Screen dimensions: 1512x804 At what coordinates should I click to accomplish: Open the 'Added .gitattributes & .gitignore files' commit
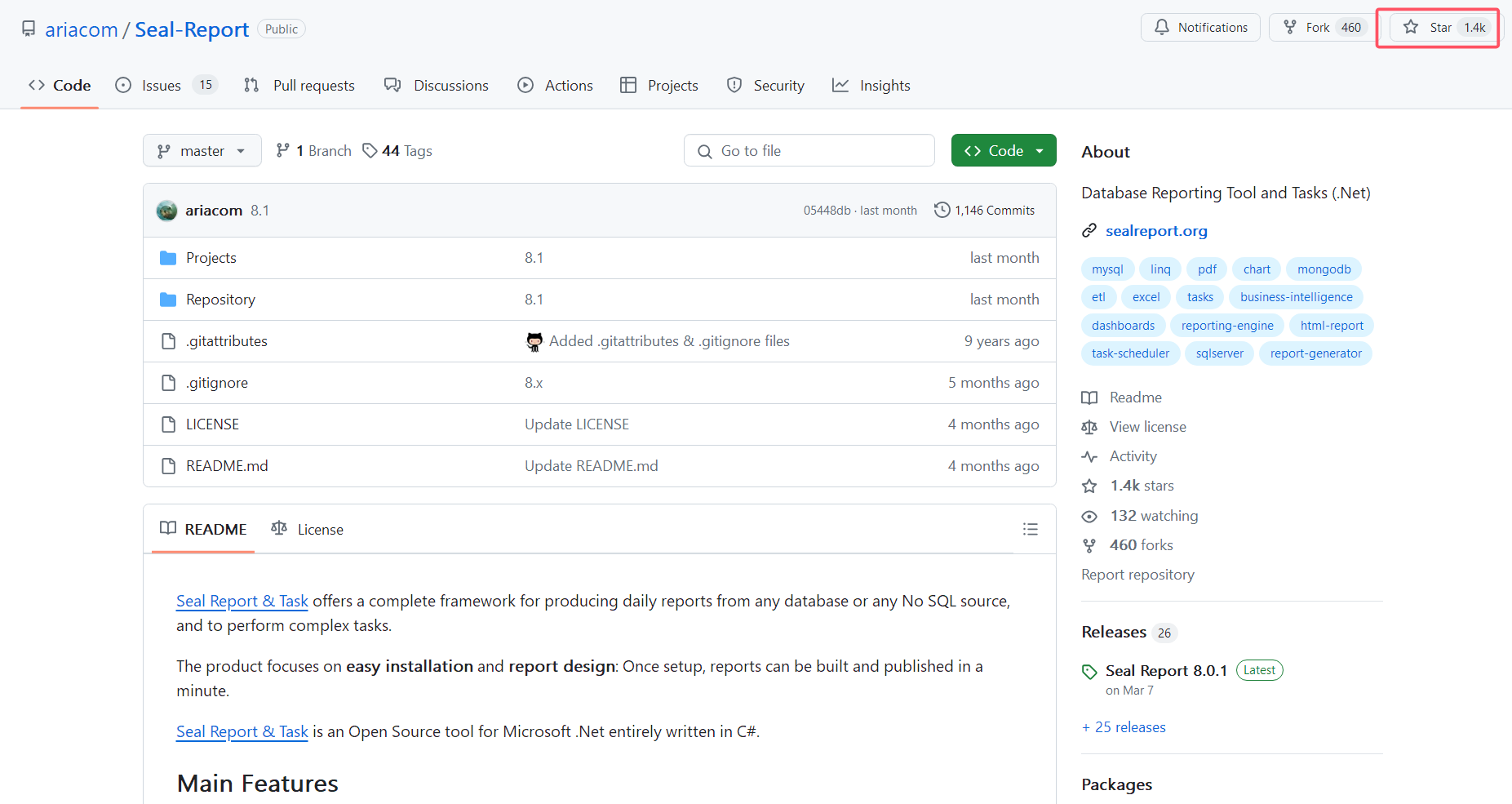[669, 341]
